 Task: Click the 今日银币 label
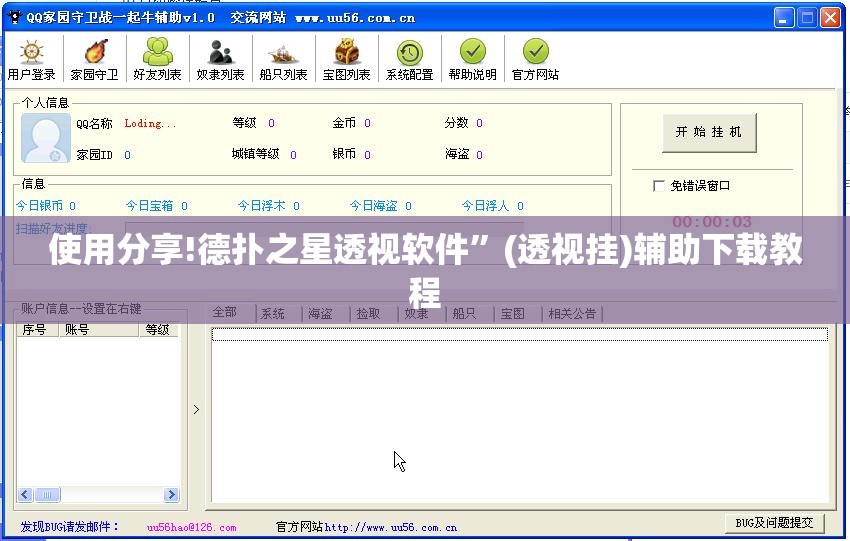coord(39,206)
